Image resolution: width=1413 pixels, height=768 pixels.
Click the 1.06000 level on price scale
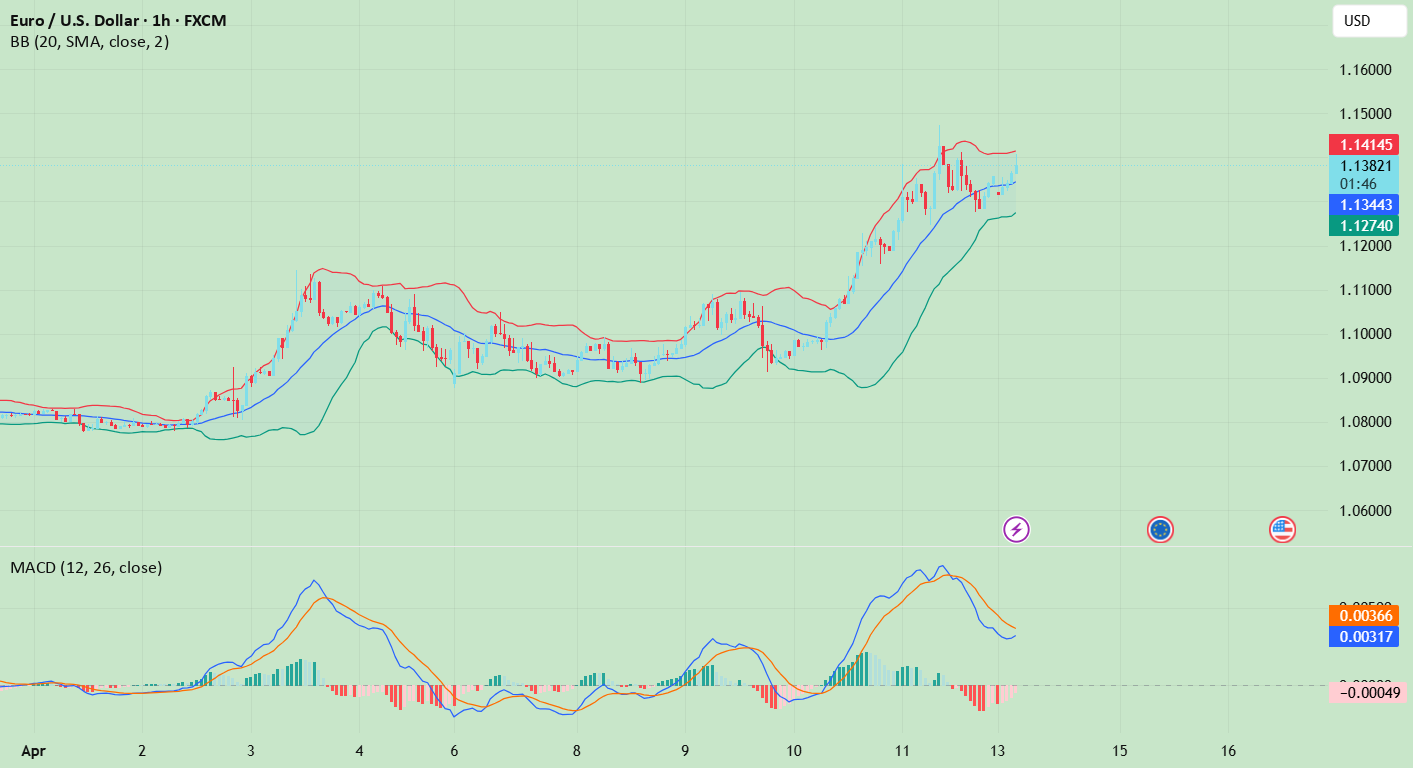[1365, 510]
